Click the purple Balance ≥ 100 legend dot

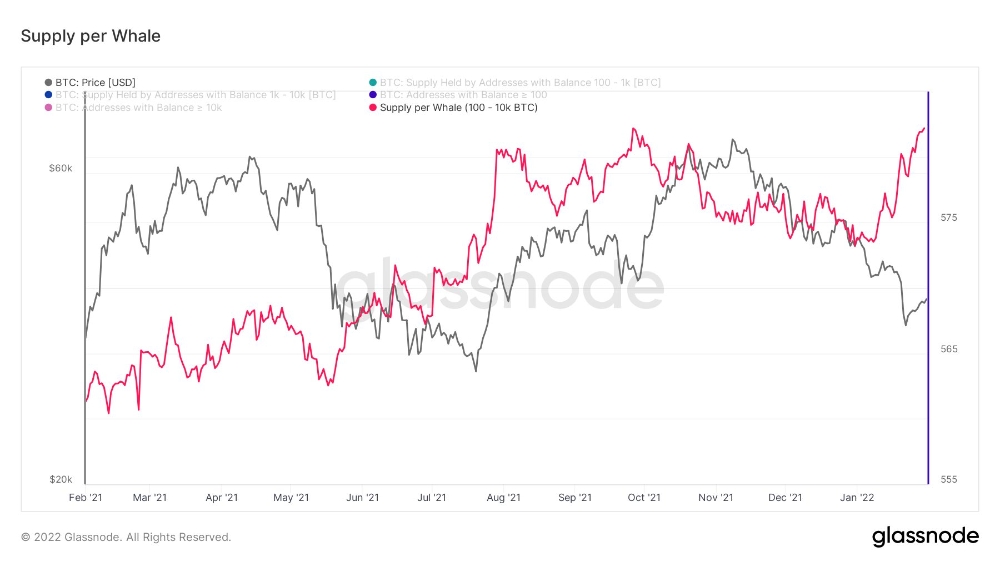[x=373, y=95]
